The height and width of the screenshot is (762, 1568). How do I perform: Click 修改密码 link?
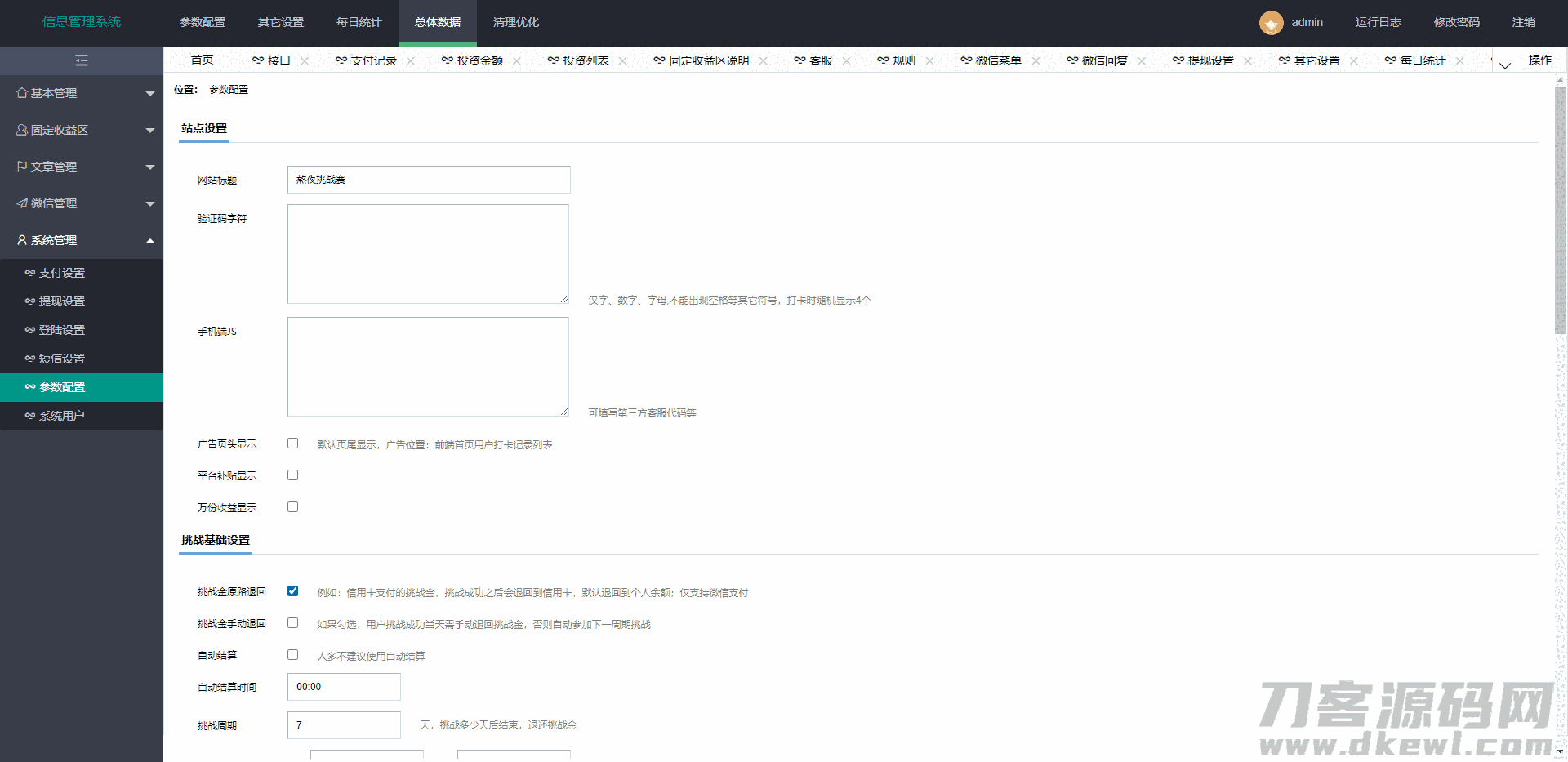(1457, 23)
